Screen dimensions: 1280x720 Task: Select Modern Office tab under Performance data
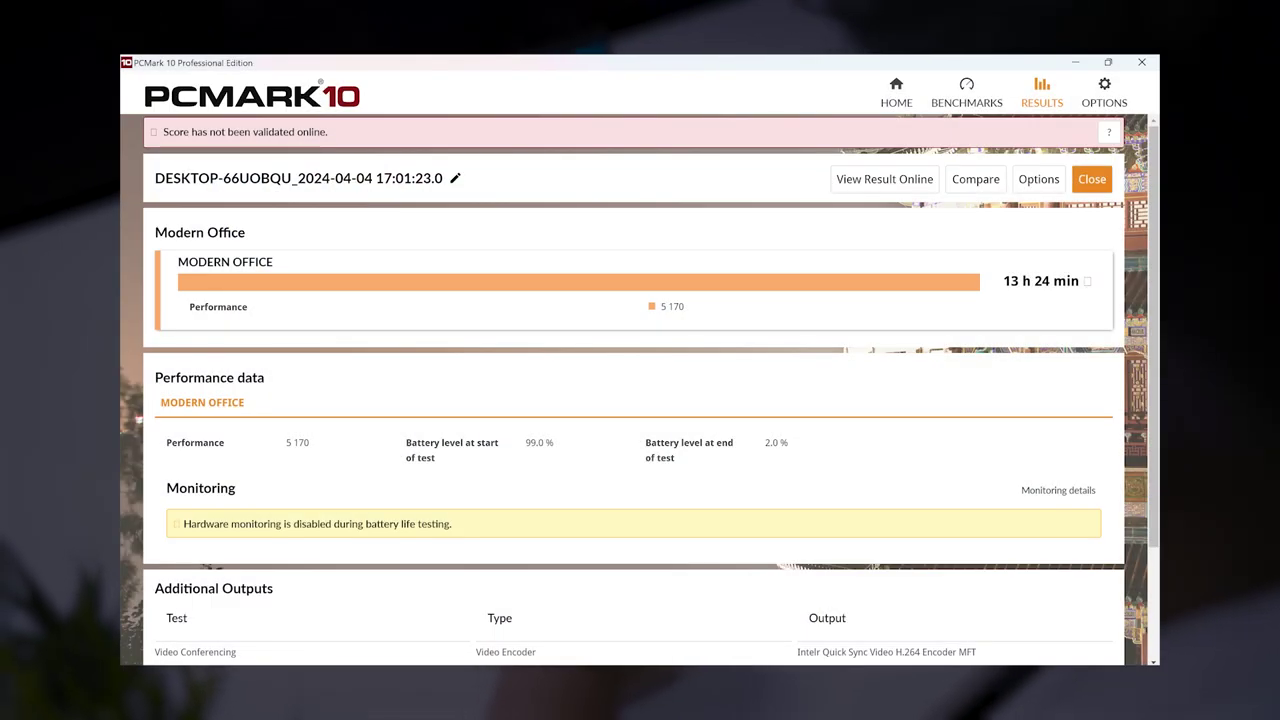202,403
